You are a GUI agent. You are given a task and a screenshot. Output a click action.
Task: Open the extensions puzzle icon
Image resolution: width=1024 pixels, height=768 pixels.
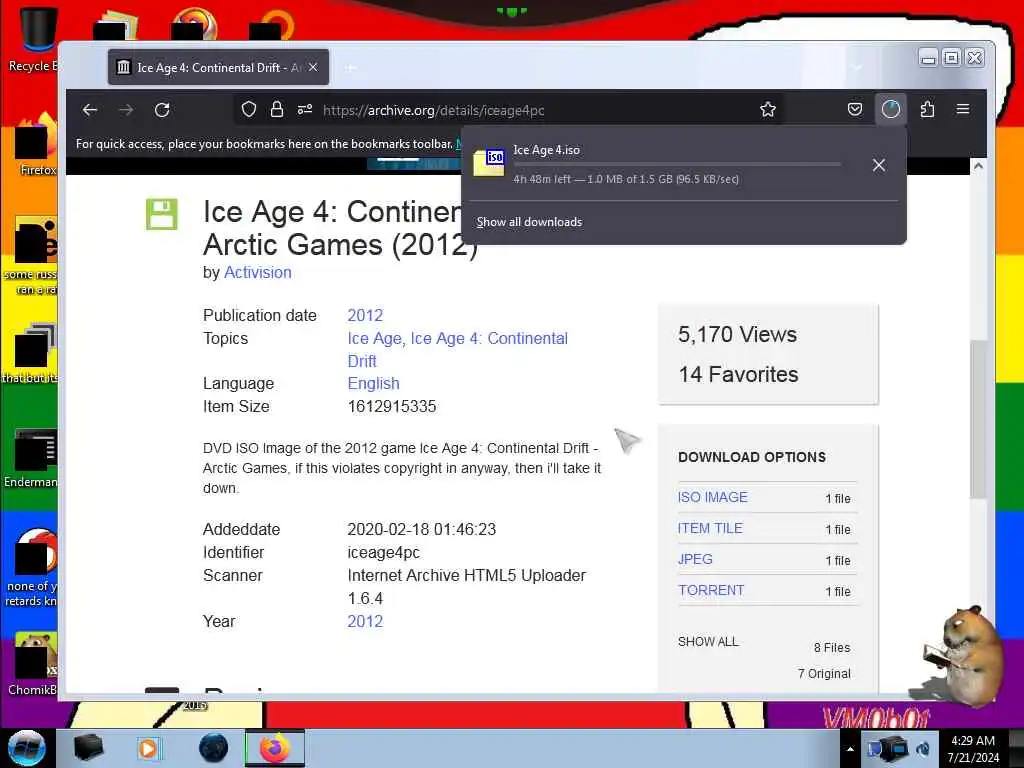[927, 110]
